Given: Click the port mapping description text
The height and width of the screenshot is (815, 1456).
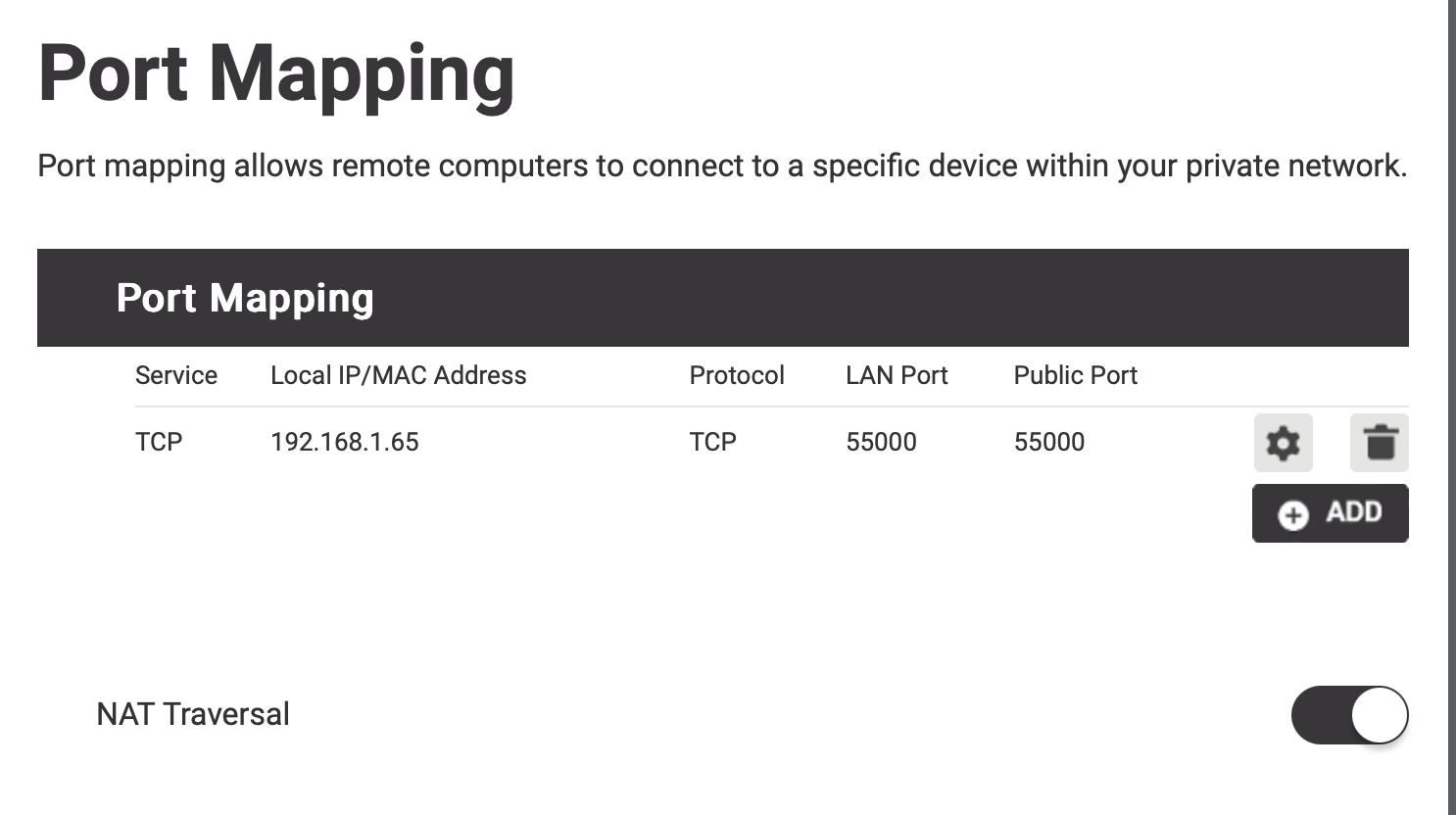Looking at the screenshot, I should coord(722,166).
